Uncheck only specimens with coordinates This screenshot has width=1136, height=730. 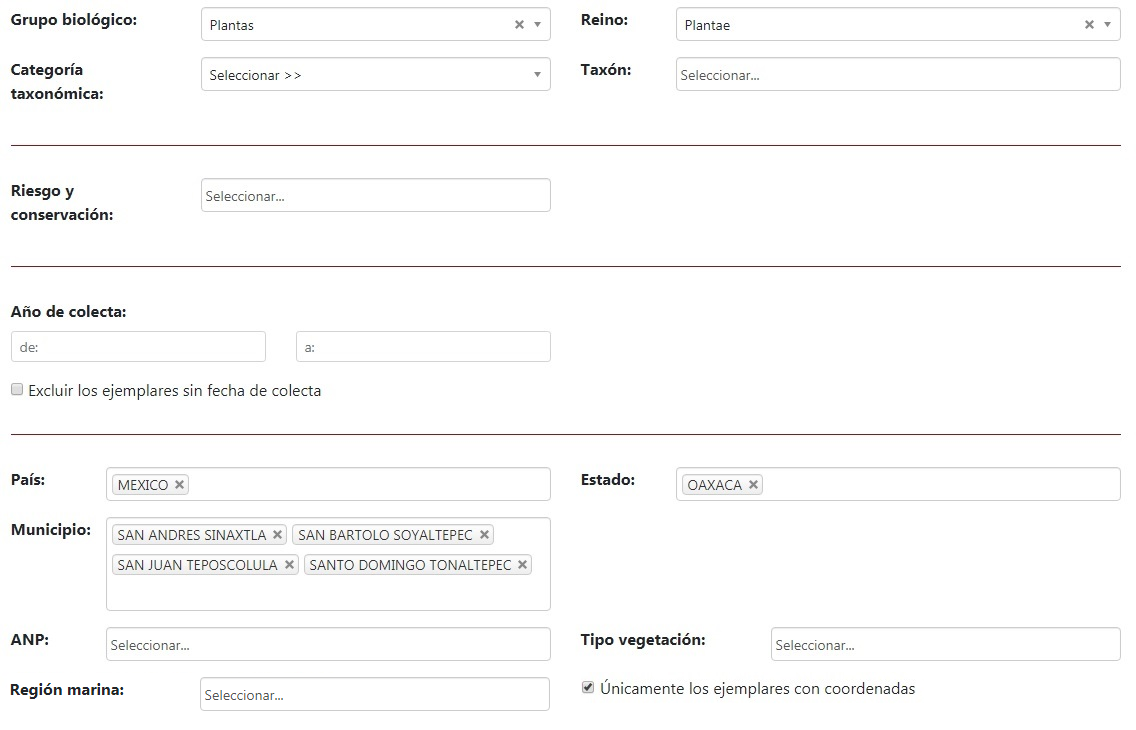(x=588, y=688)
